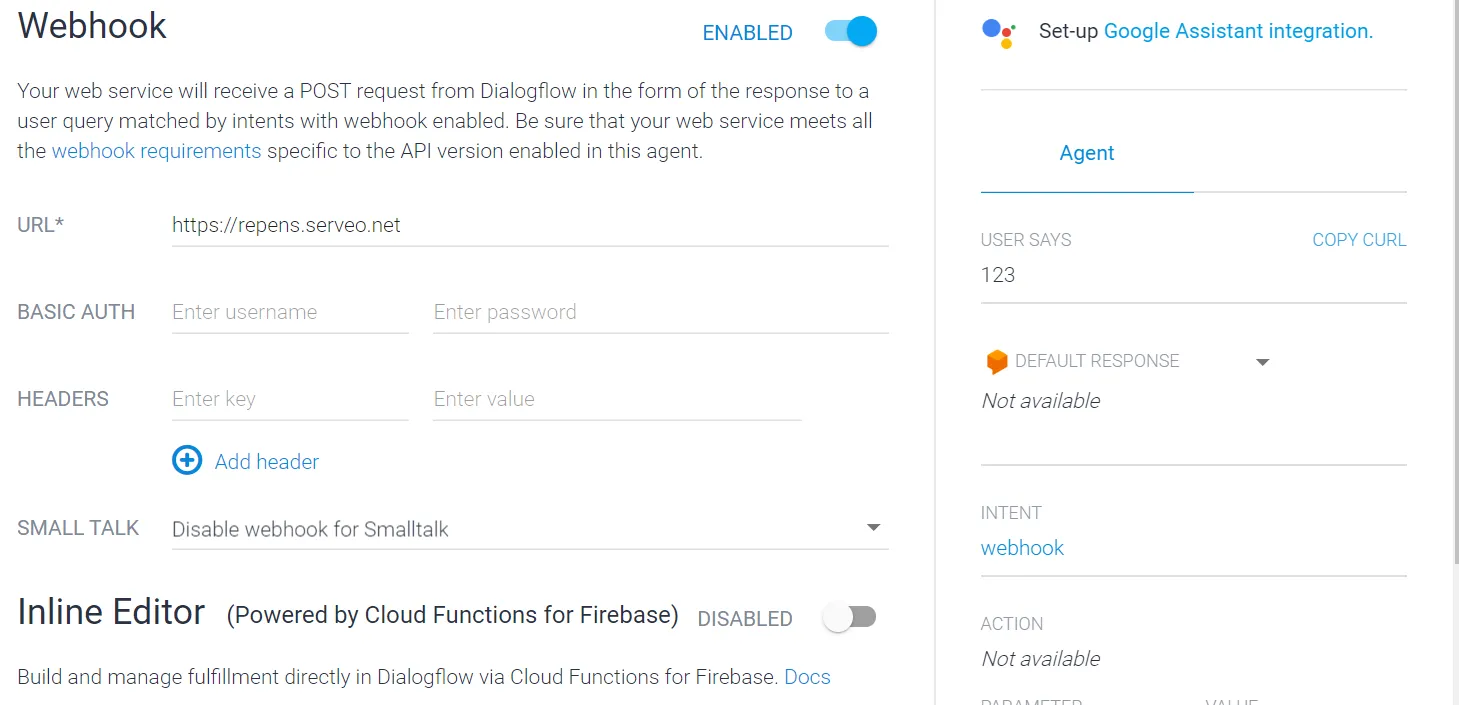
Task: Open the Inline Editor Docs link
Action: [x=807, y=677]
